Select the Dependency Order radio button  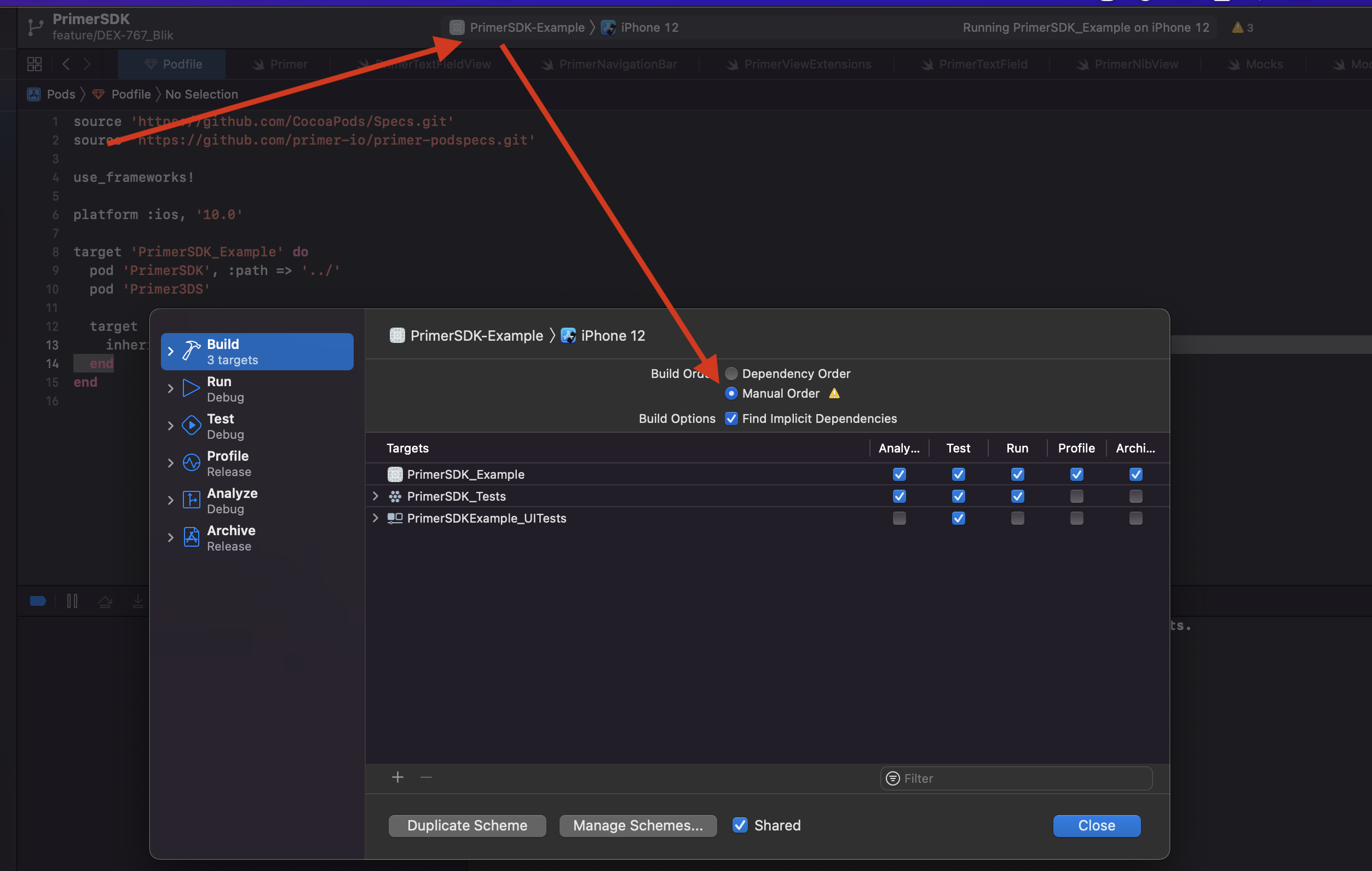(731, 374)
